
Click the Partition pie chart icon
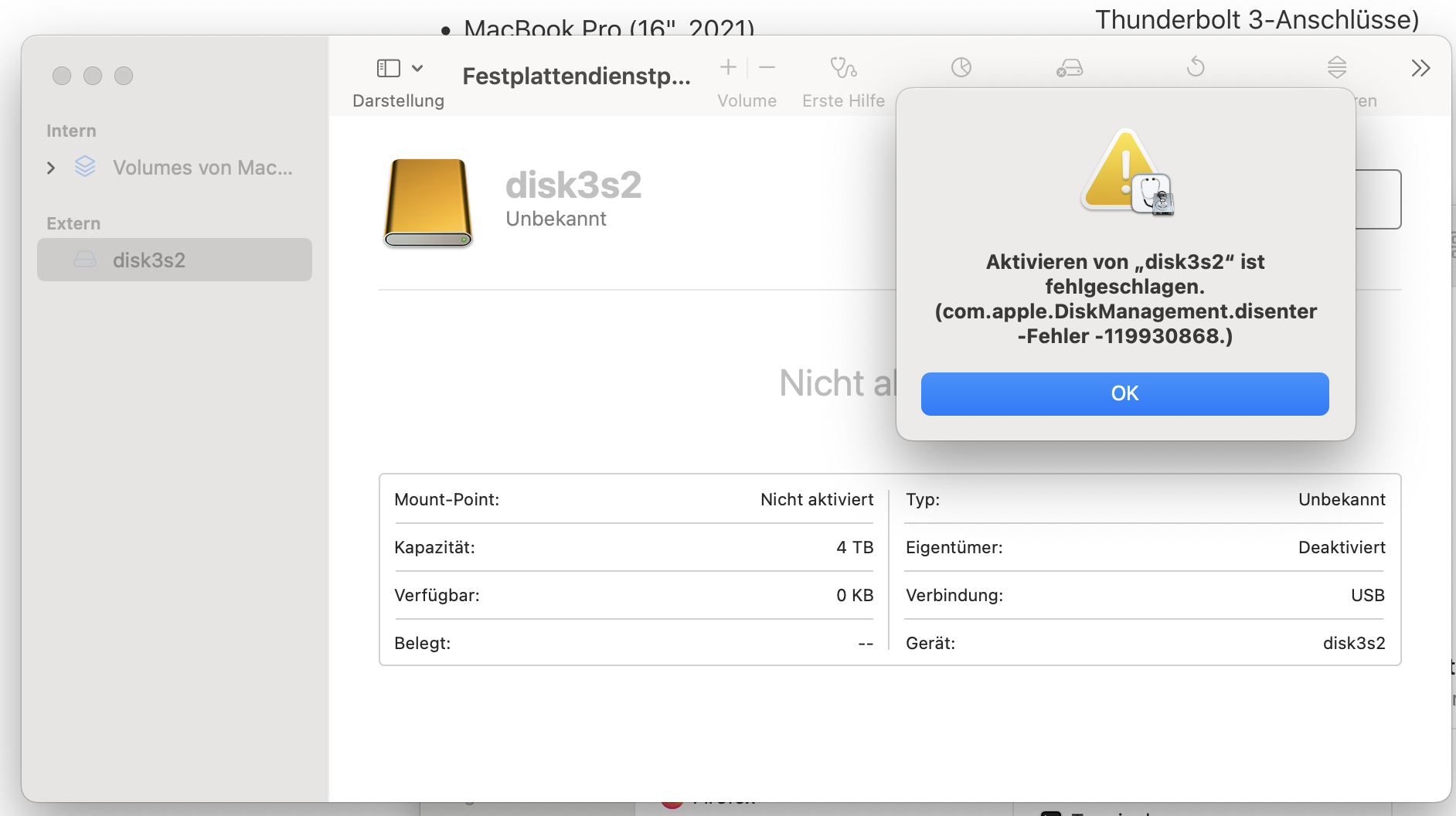(x=961, y=68)
